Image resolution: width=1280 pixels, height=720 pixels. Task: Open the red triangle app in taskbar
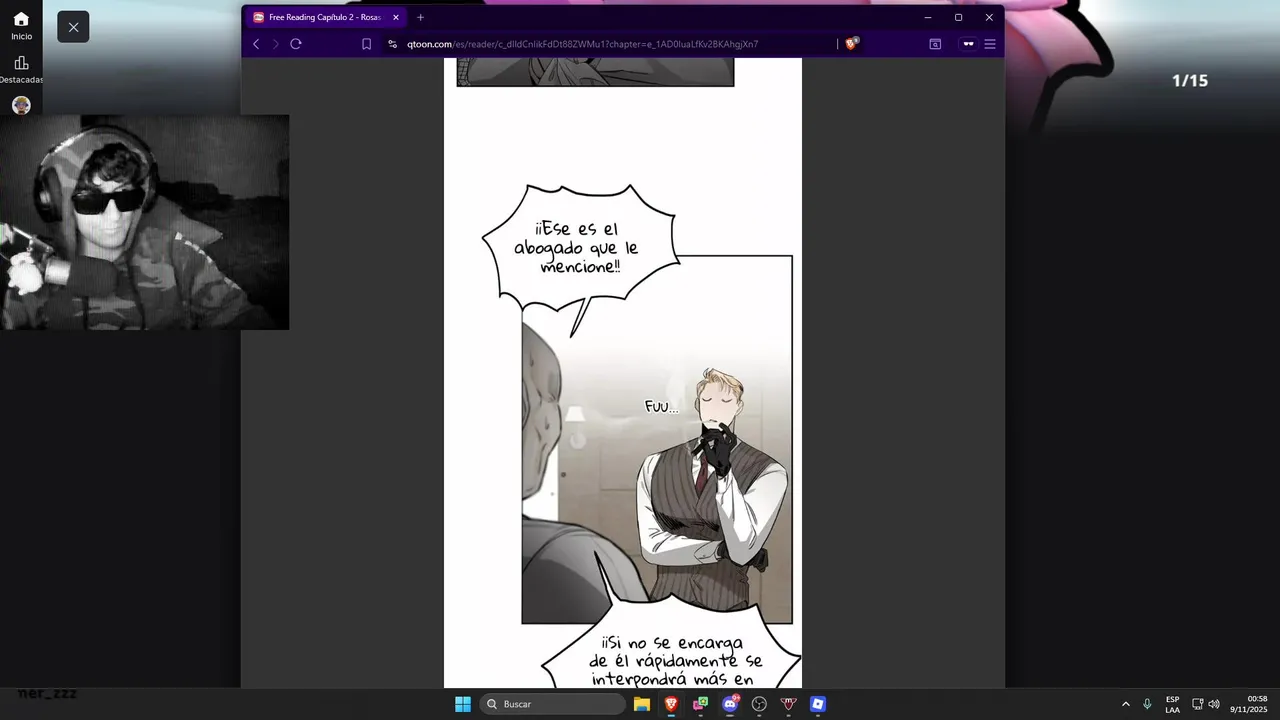pos(789,704)
